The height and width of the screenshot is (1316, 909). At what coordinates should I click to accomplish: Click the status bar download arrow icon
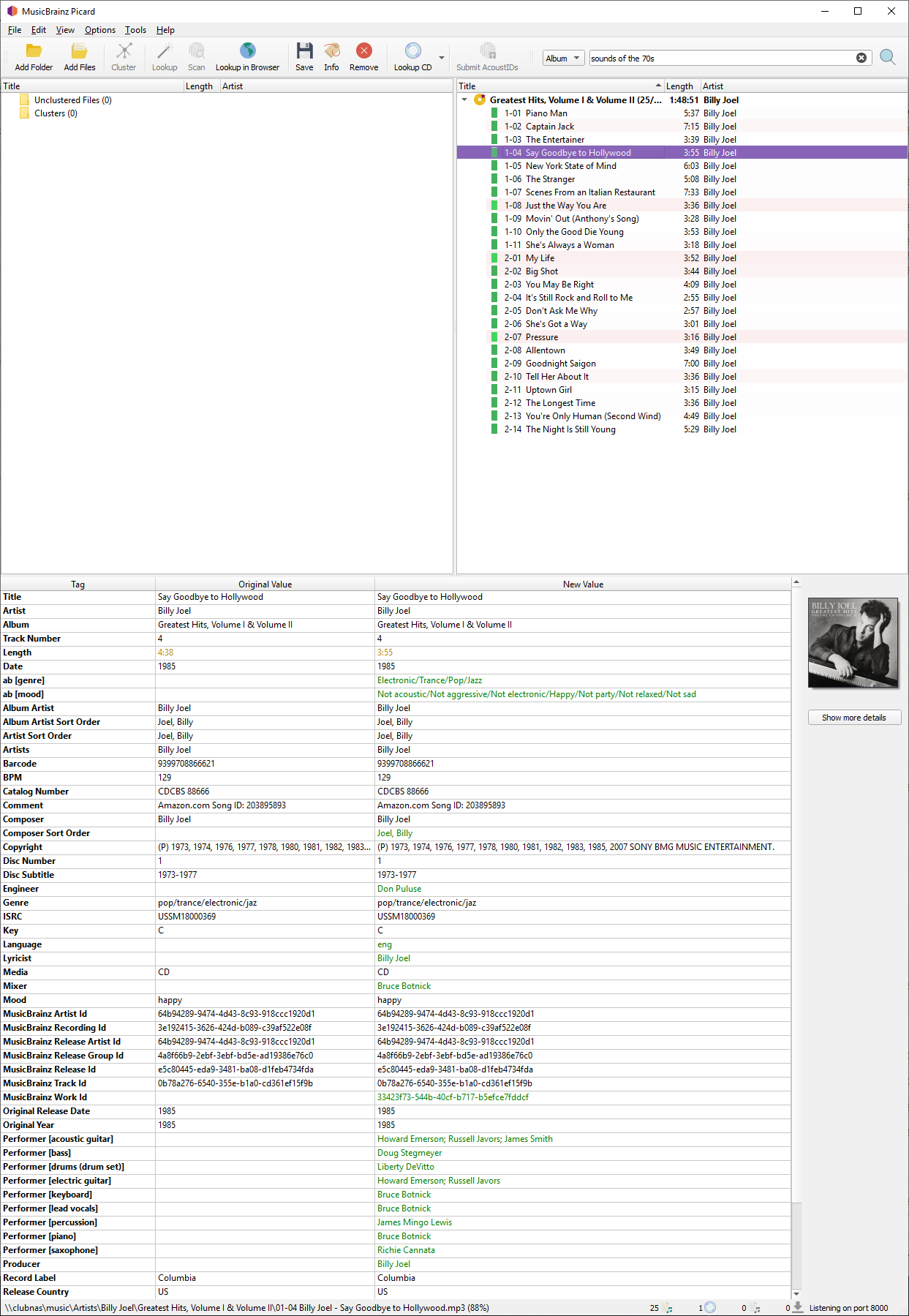798,1306
